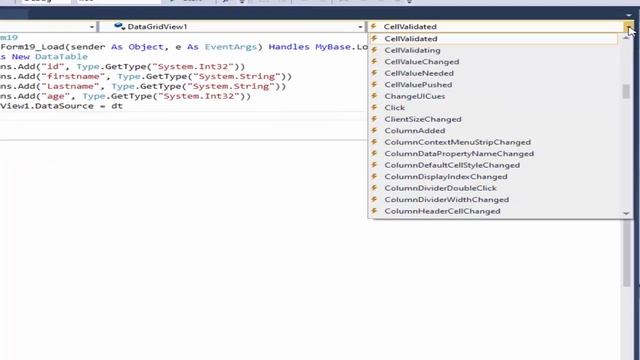Screen dimensions: 640x360
Task: Select ColumnAdded event
Action: coord(493,131)
